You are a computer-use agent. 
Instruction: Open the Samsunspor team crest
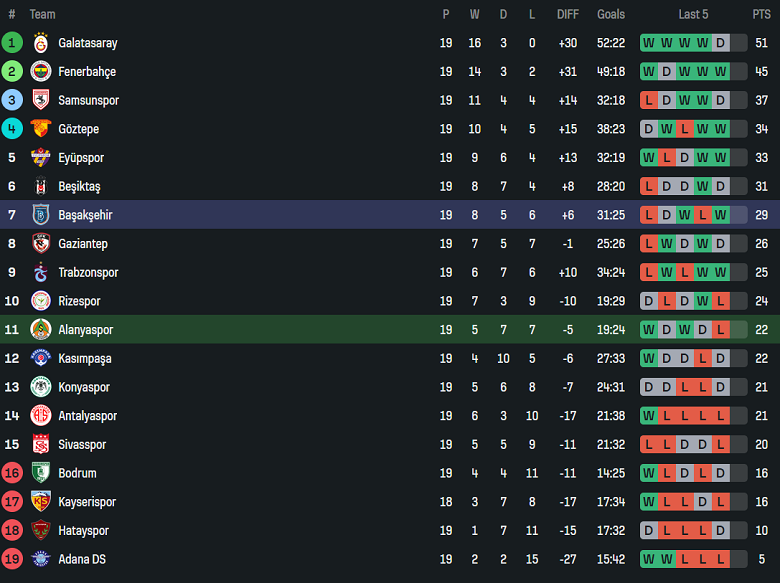(41, 100)
